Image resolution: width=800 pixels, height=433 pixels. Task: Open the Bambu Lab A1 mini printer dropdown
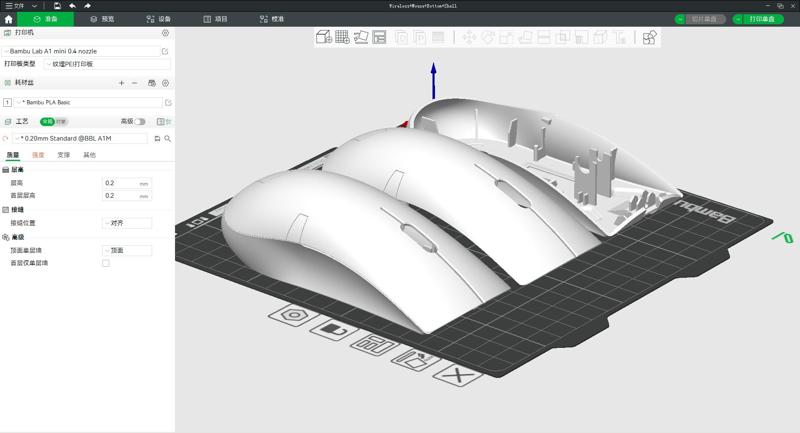[84, 49]
